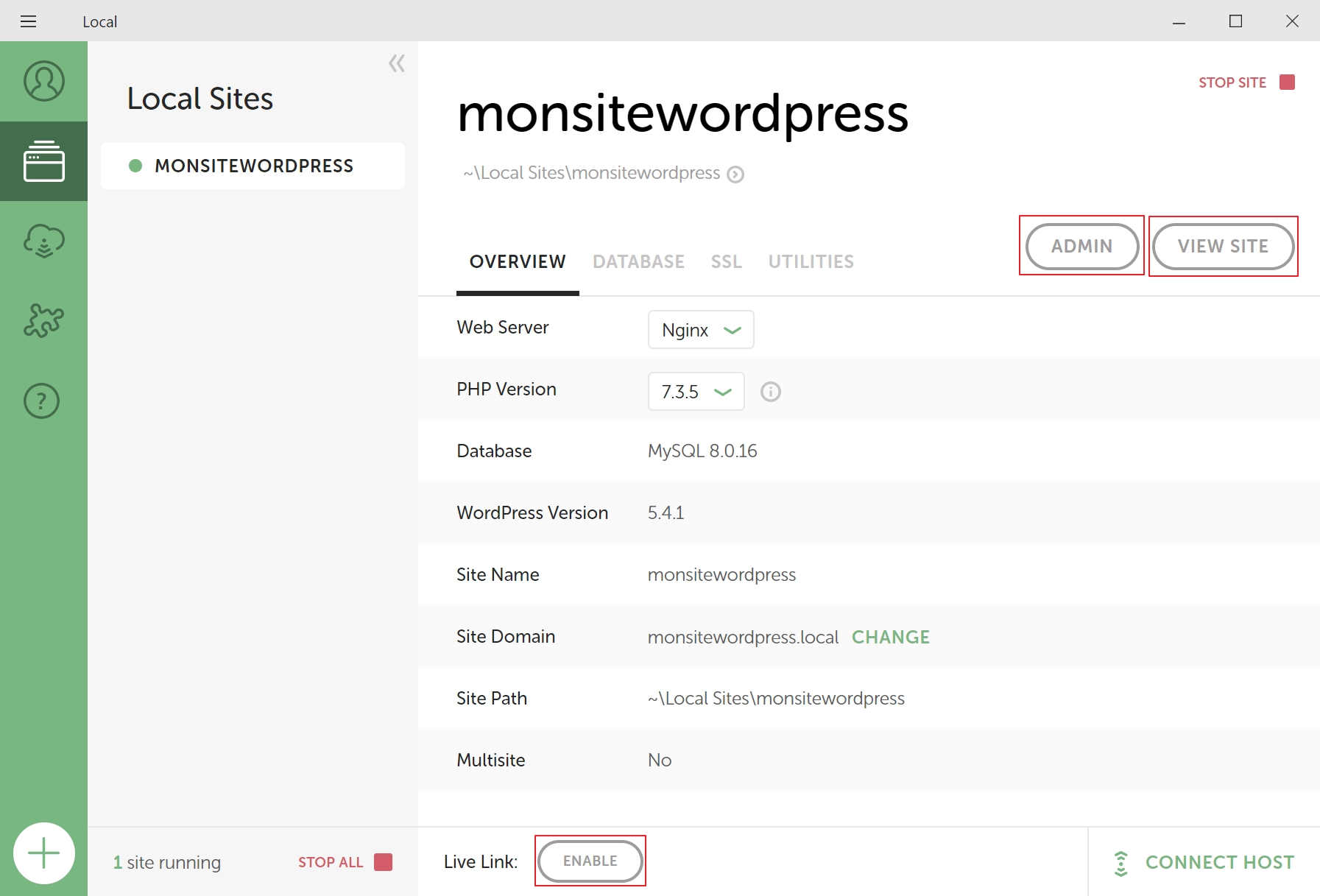The image size is (1320, 896).
Task: Switch to the DATABASE tab
Action: tap(638, 261)
